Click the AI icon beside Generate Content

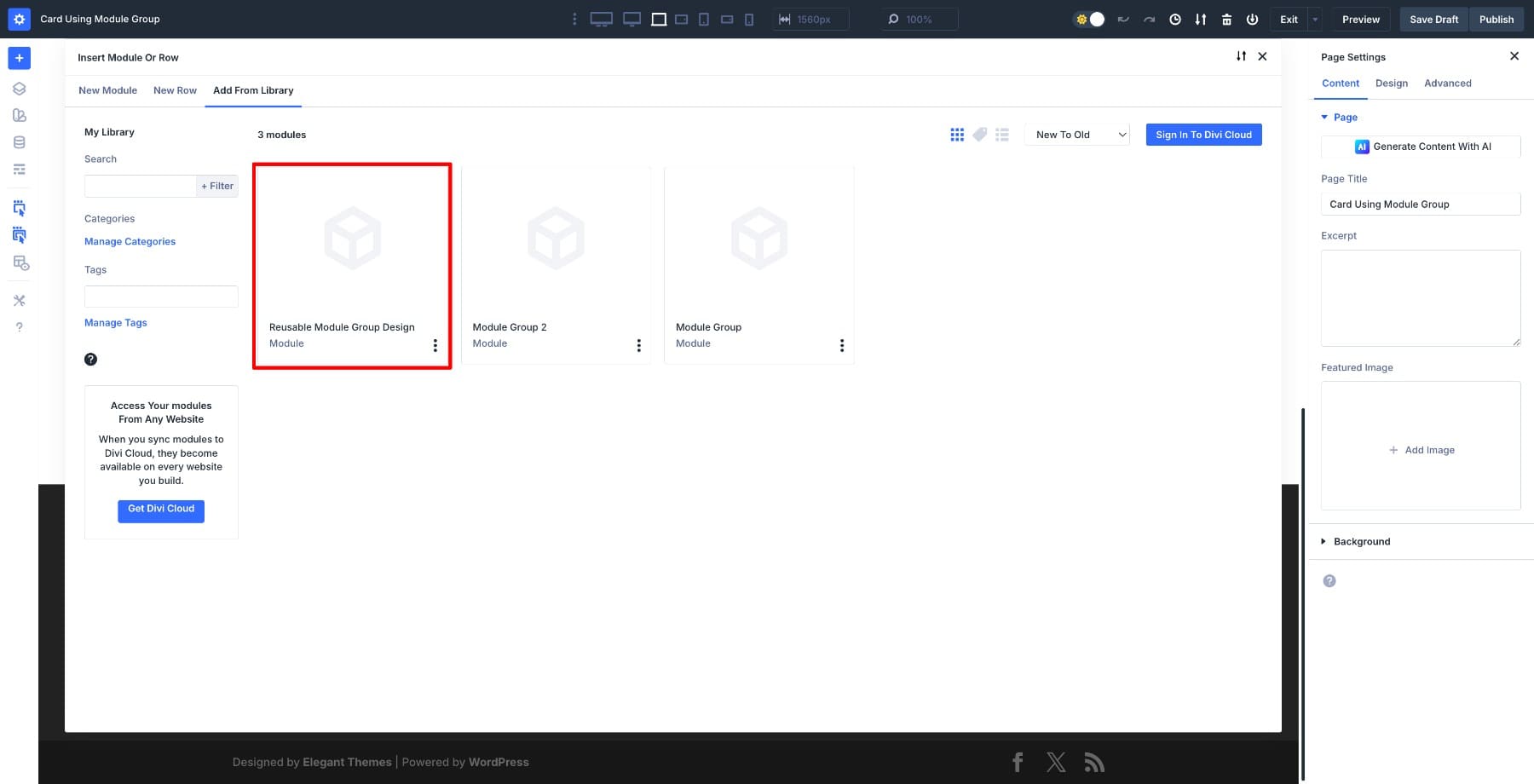point(1361,147)
